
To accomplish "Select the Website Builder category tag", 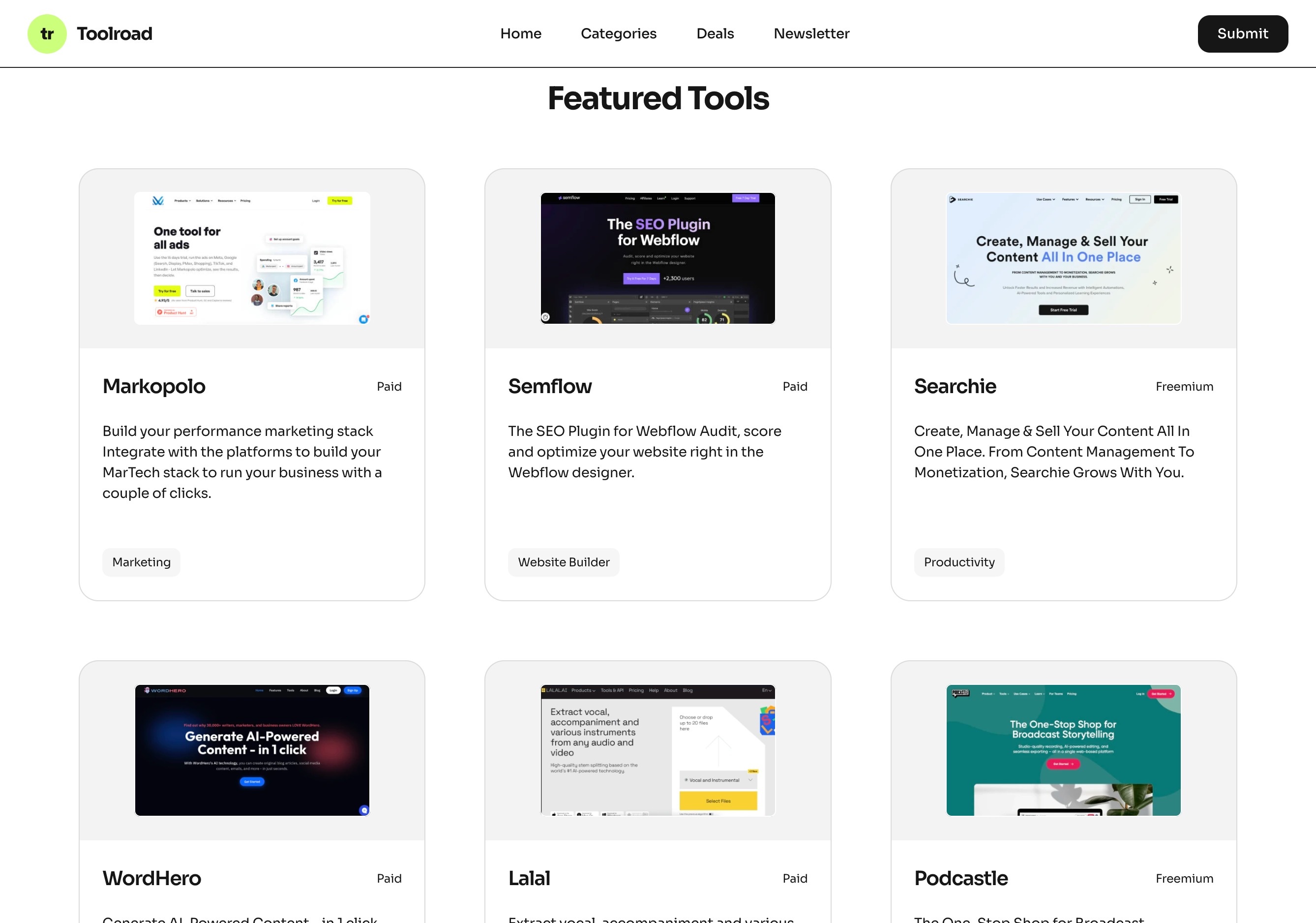I will pos(564,562).
